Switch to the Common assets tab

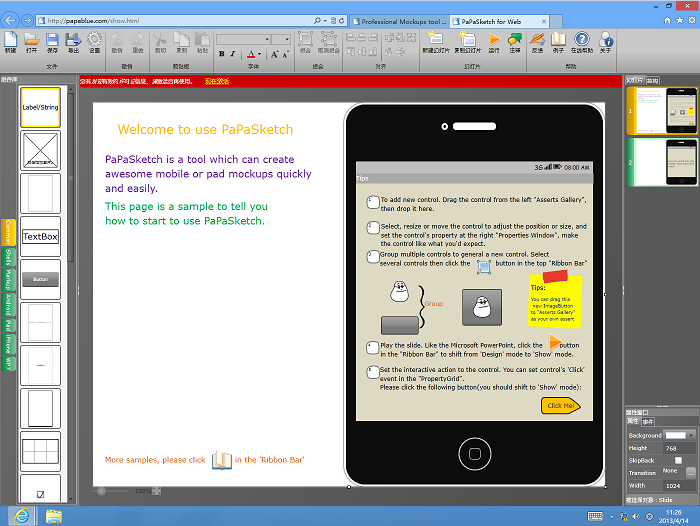[x=8, y=232]
